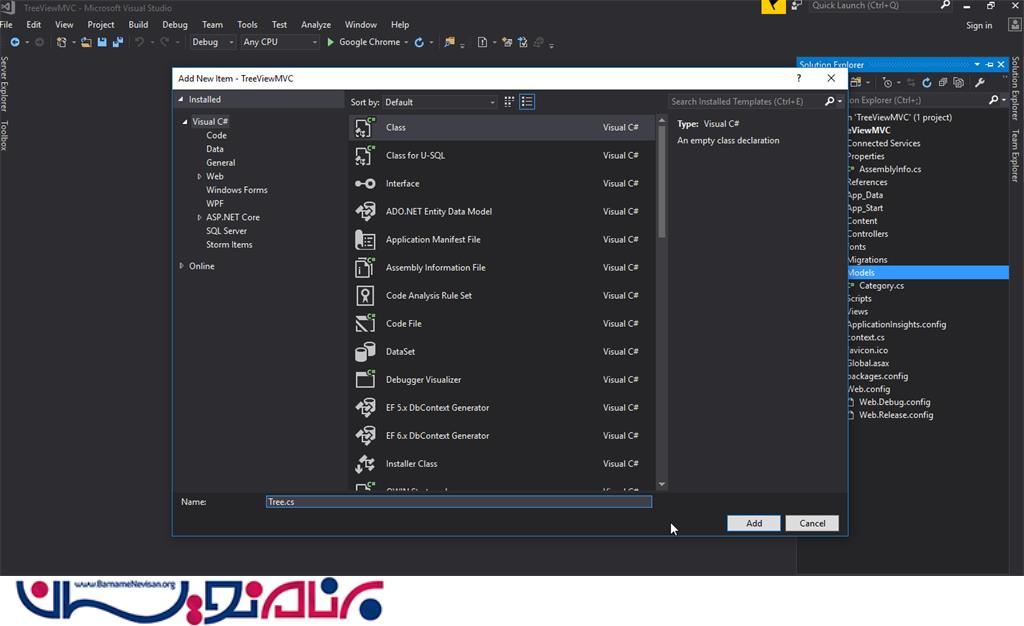1024x626 pixels.
Task: Open the Tools menu
Action: pos(247,25)
